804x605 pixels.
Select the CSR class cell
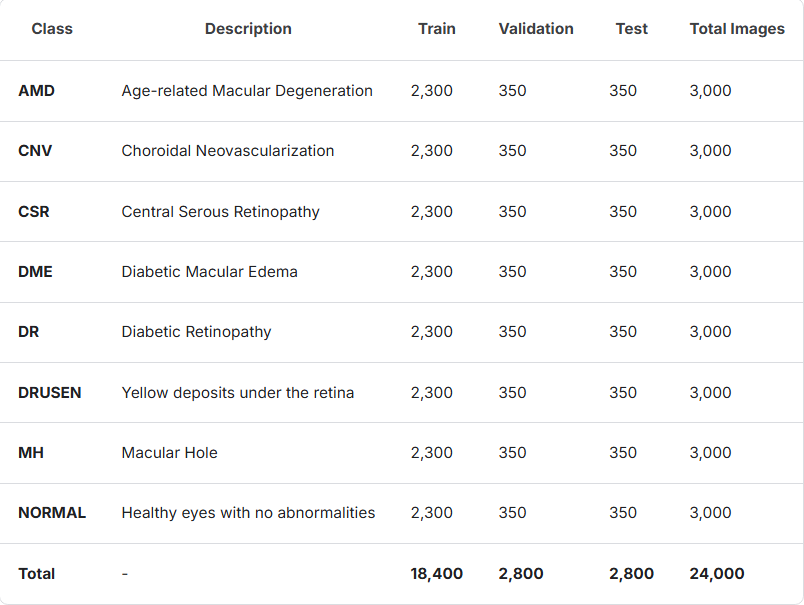coord(34,212)
